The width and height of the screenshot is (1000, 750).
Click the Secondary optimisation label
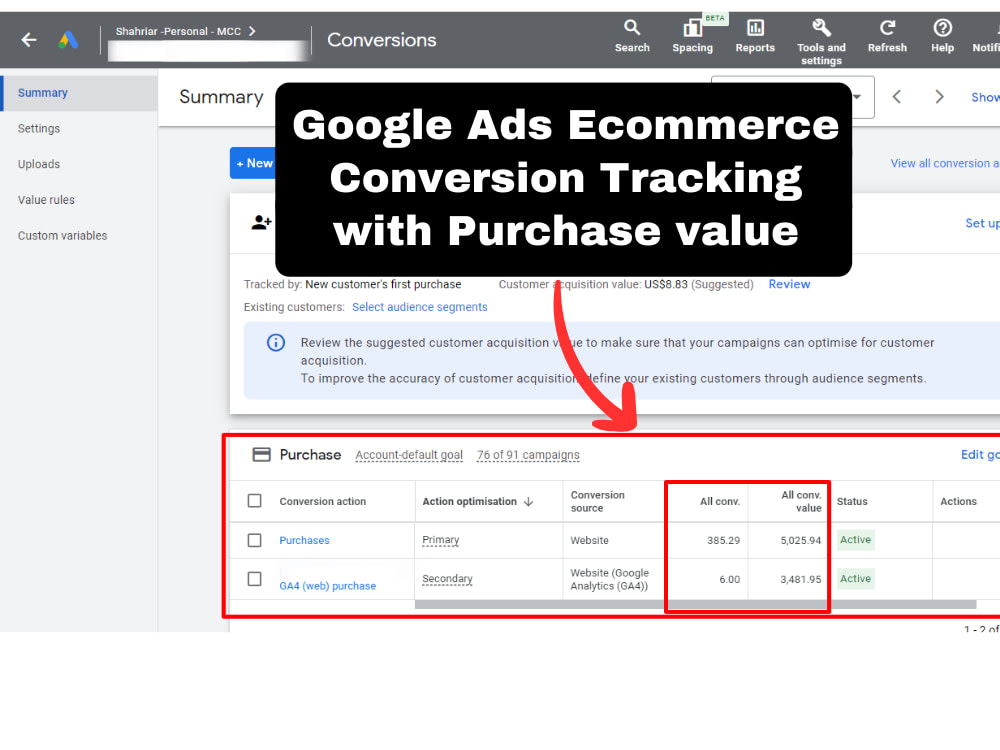tap(447, 579)
